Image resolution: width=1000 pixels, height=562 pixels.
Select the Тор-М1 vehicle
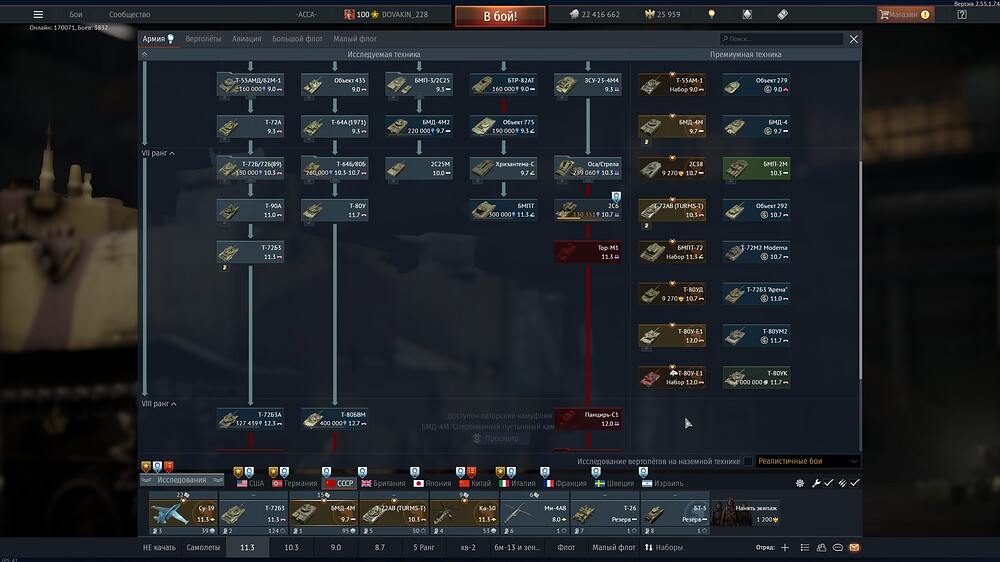[587, 252]
